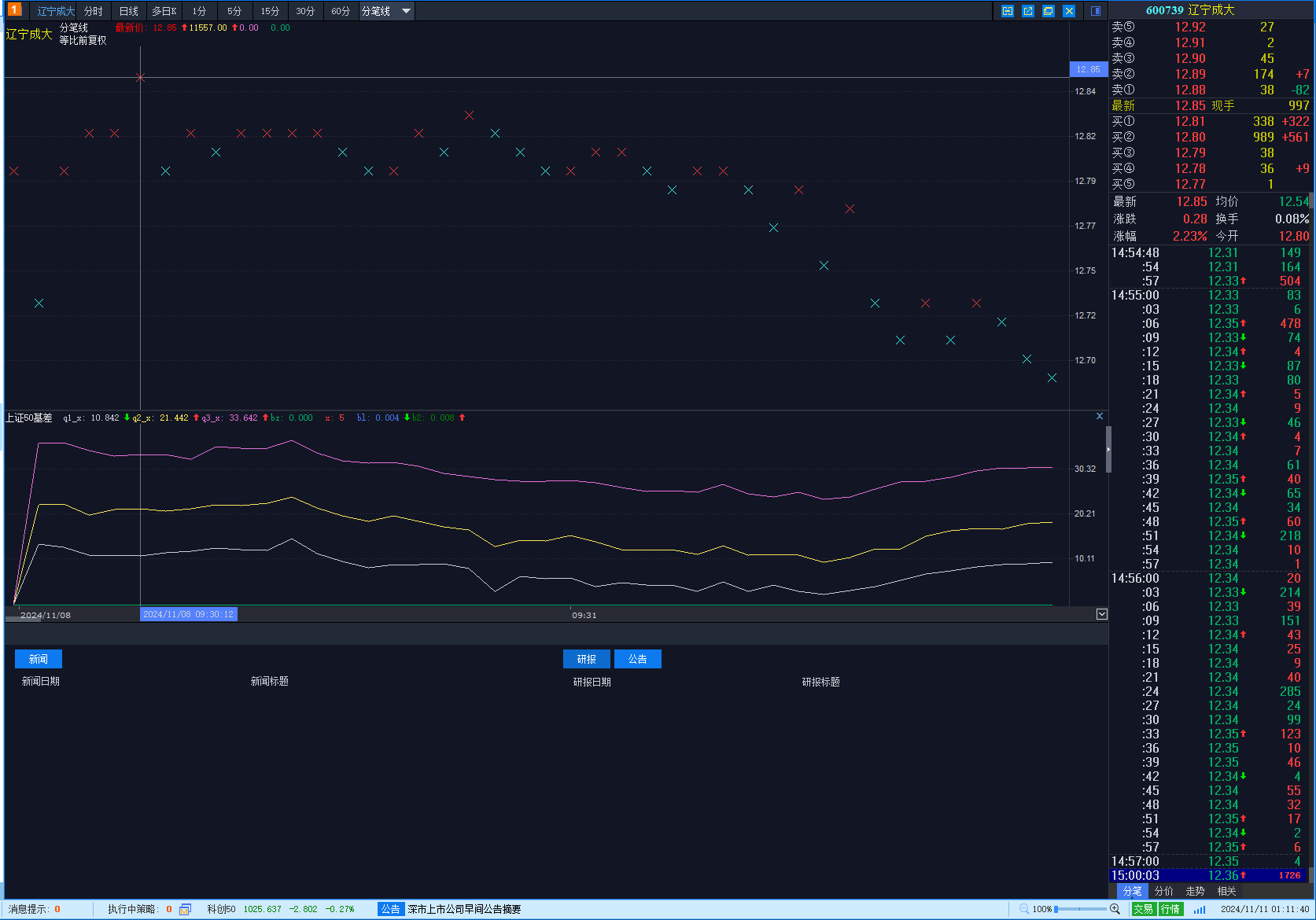Click the signal strength bars icon

[1199, 909]
